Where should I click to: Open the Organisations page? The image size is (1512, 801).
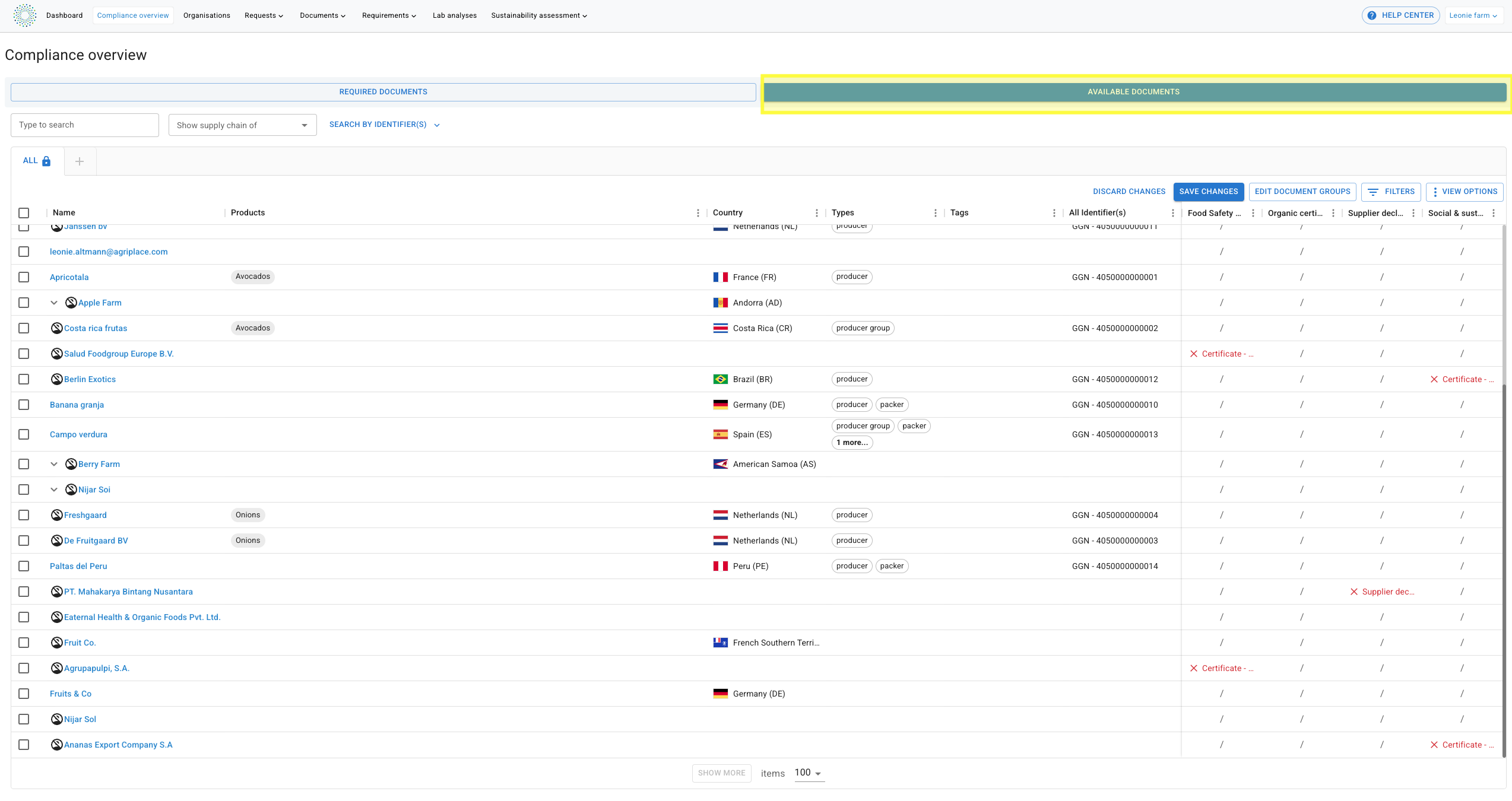207,15
